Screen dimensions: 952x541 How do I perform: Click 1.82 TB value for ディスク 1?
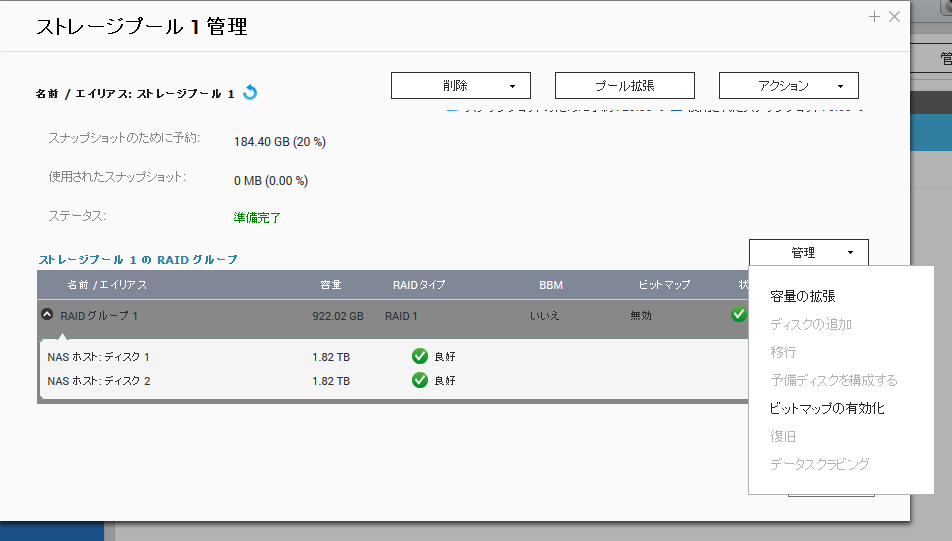331,357
